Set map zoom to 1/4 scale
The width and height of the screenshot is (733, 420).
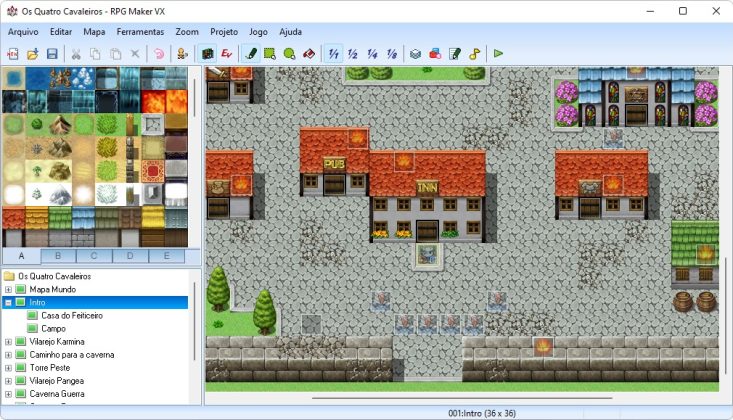click(373, 54)
